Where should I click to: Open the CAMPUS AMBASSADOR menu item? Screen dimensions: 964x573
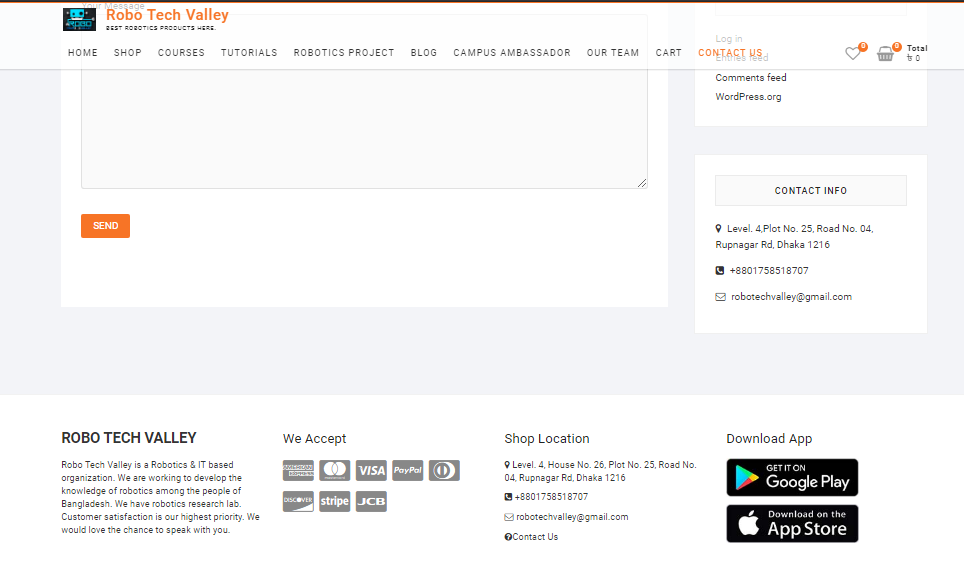pyautogui.click(x=512, y=53)
